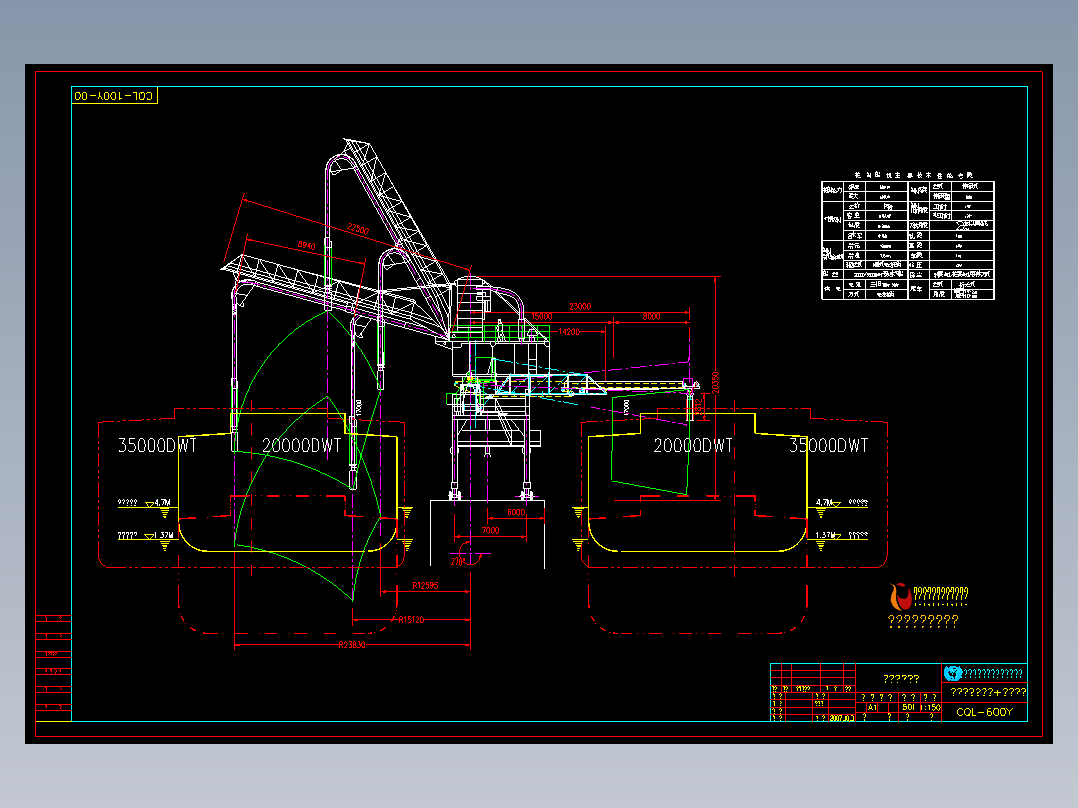The image size is (1078, 808).
Task: Select the mirrored CQL-100Y-00 drawing number label
Action: (114, 96)
